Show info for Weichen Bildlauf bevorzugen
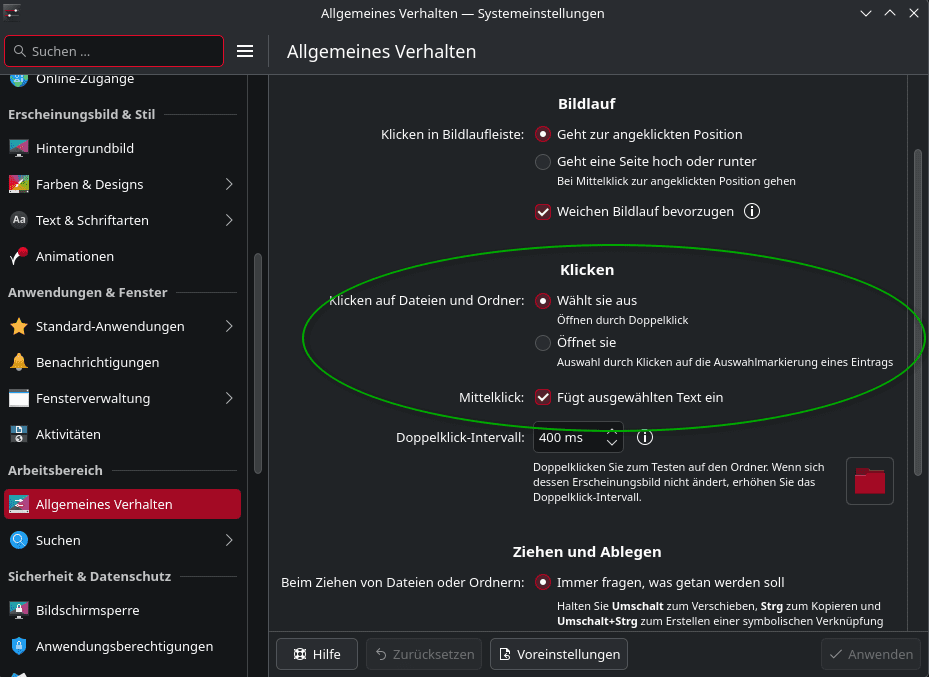The image size is (929, 677). pos(753,211)
